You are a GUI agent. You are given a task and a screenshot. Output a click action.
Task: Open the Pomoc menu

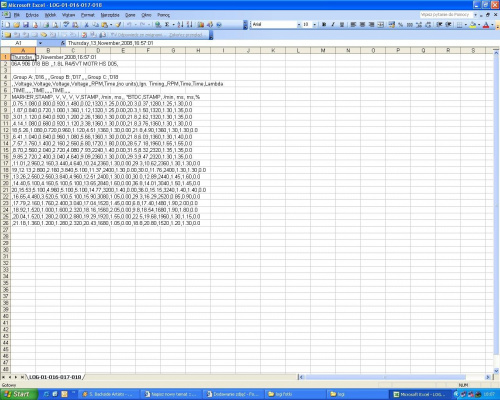point(163,15)
